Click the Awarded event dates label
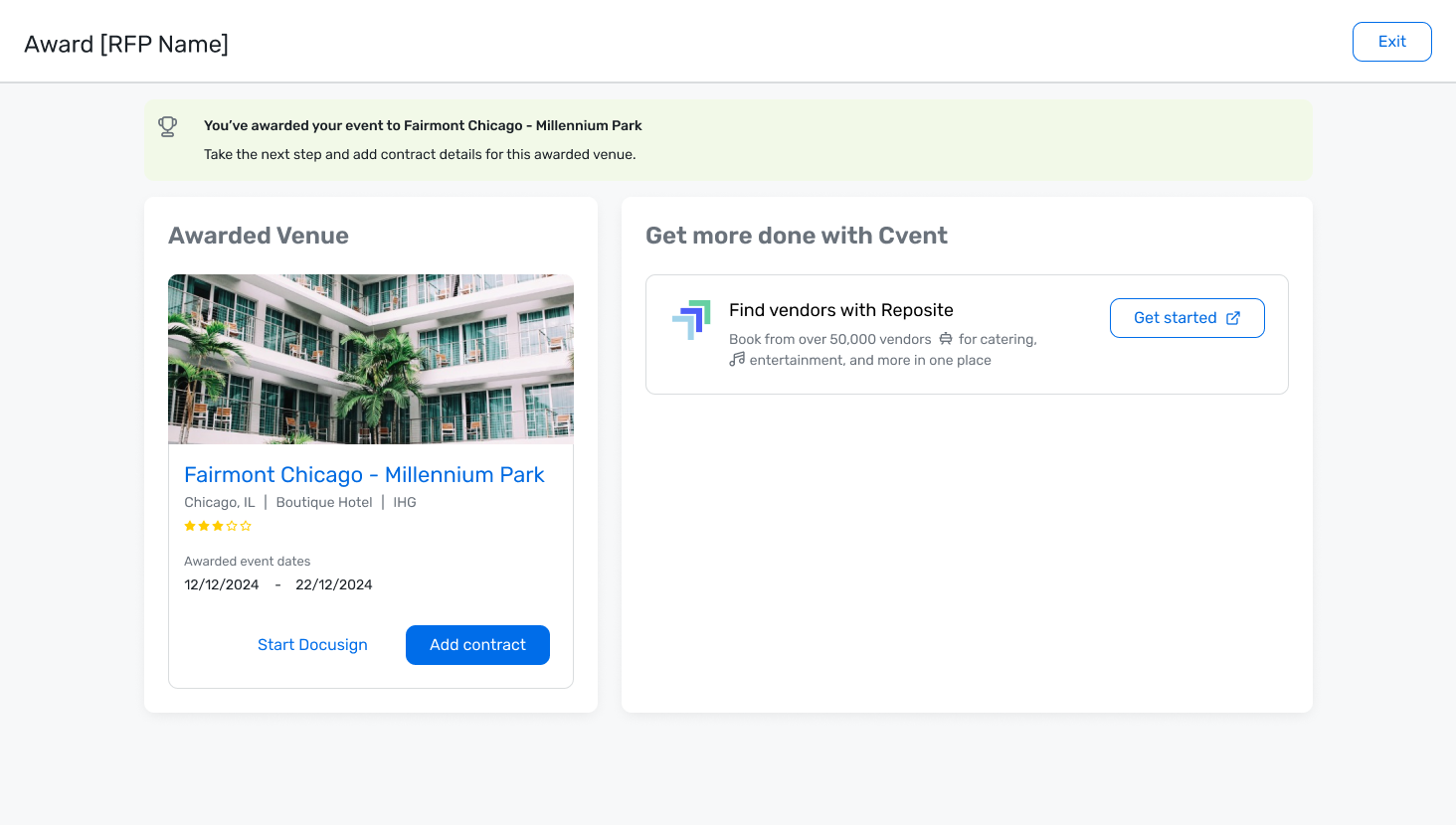 248,562
